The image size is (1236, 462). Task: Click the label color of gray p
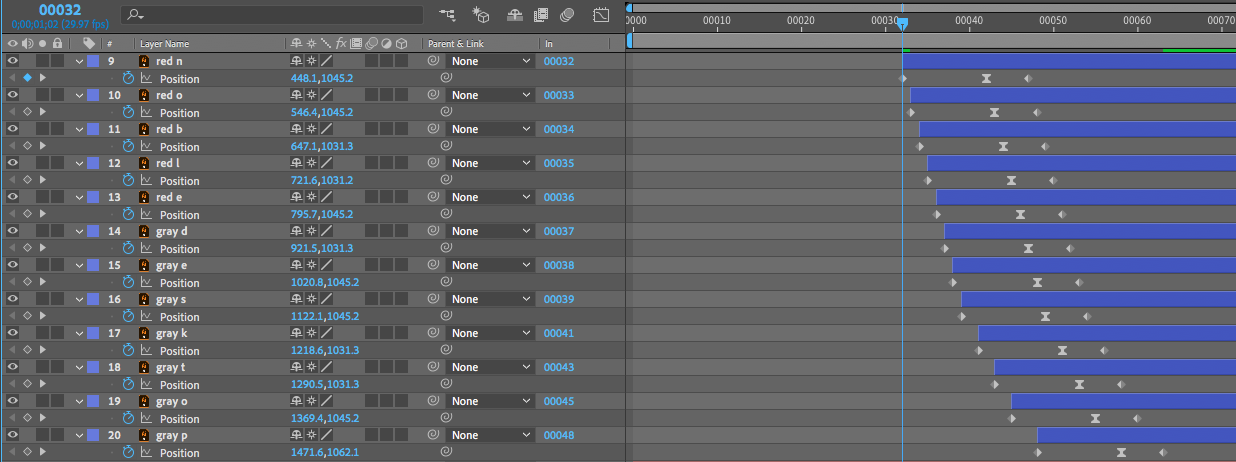93,435
